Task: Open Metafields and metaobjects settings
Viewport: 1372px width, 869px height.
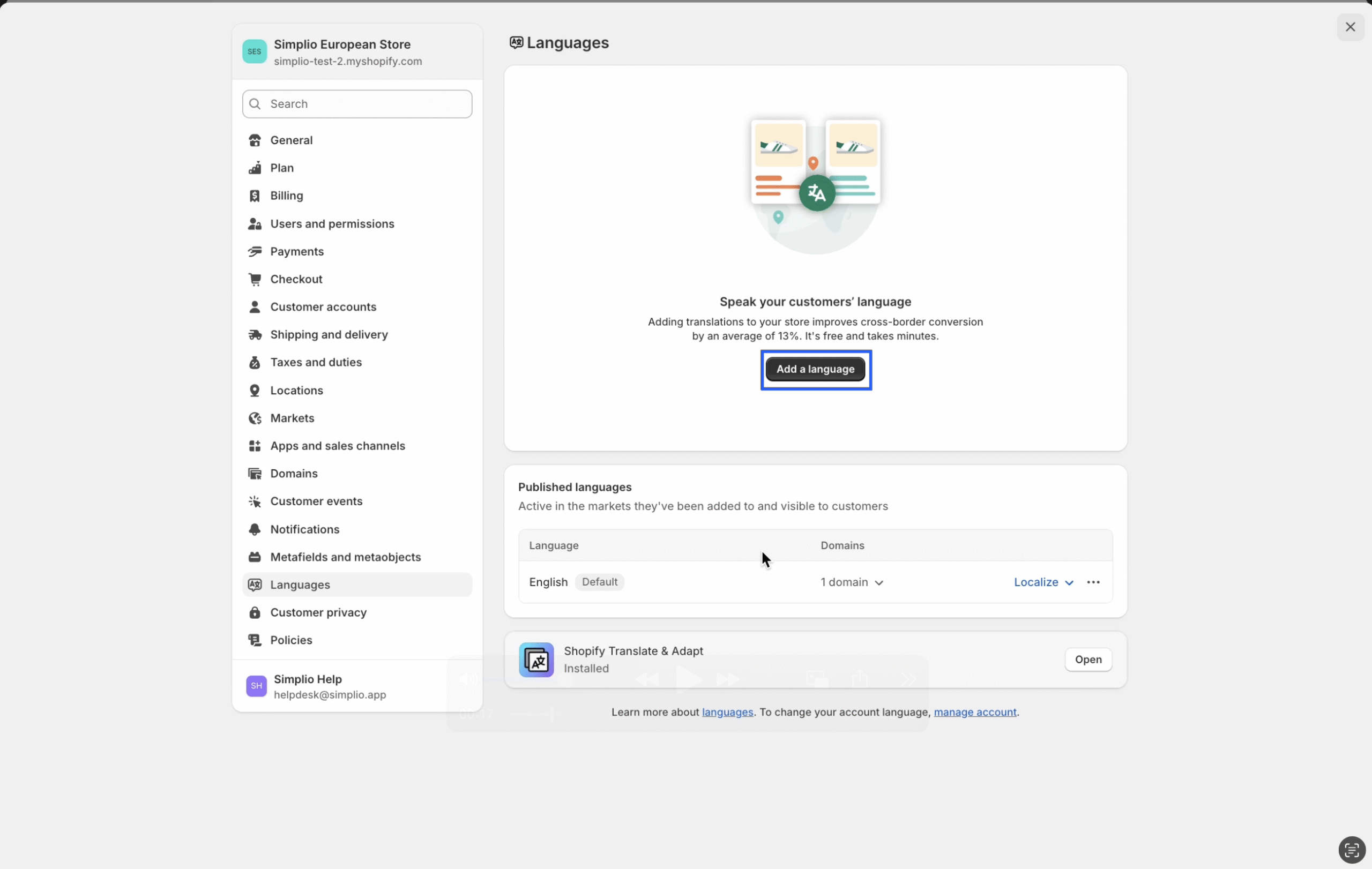Action: (345, 557)
